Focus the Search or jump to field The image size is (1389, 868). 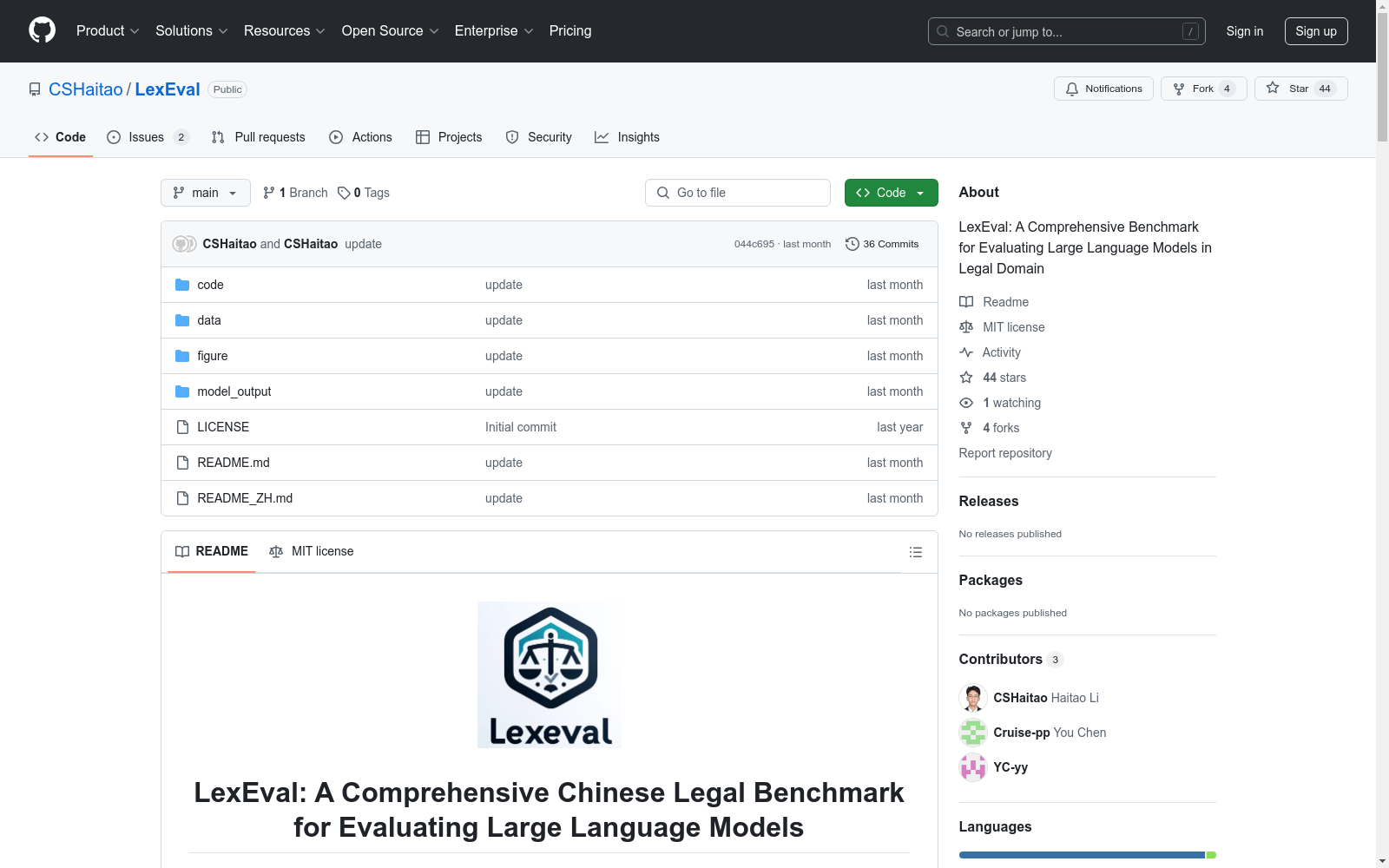click(1067, 31)
